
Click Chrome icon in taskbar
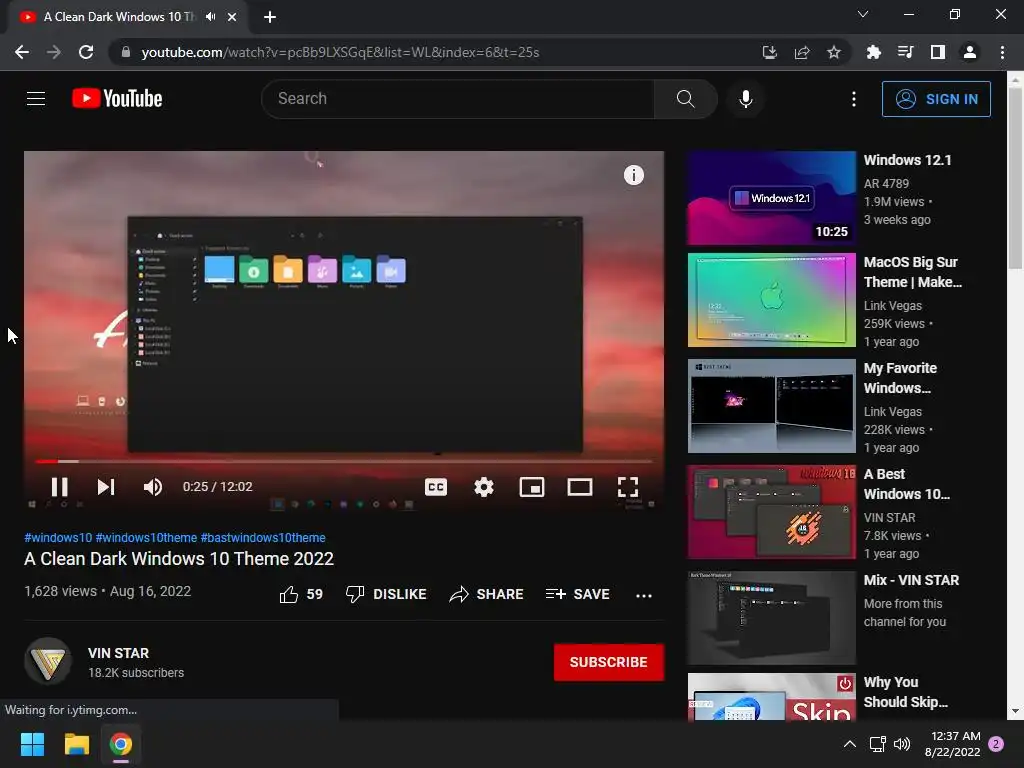[121, 744]
